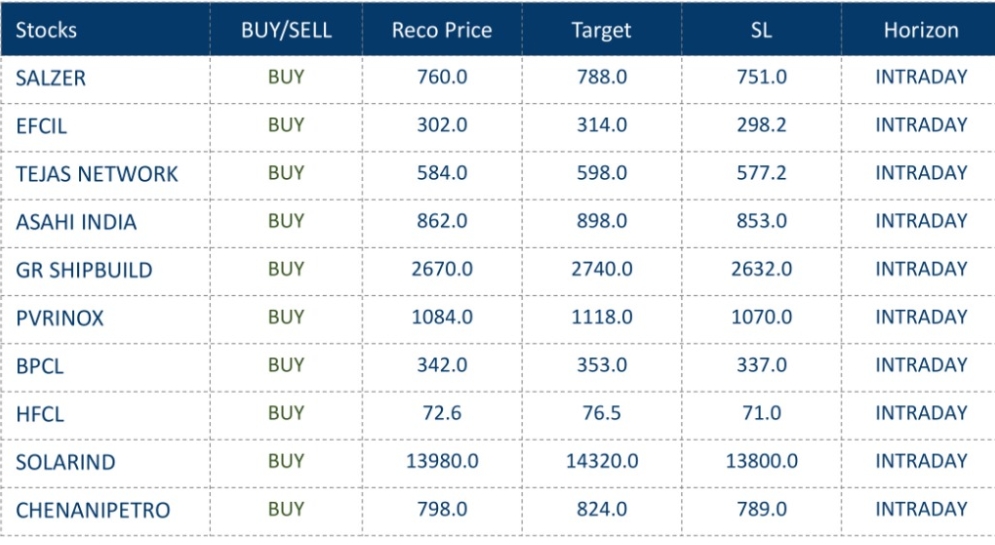The width and height of the screenshot is (995, 545).
Task: Click the Target column header
Action: point(601,30)
